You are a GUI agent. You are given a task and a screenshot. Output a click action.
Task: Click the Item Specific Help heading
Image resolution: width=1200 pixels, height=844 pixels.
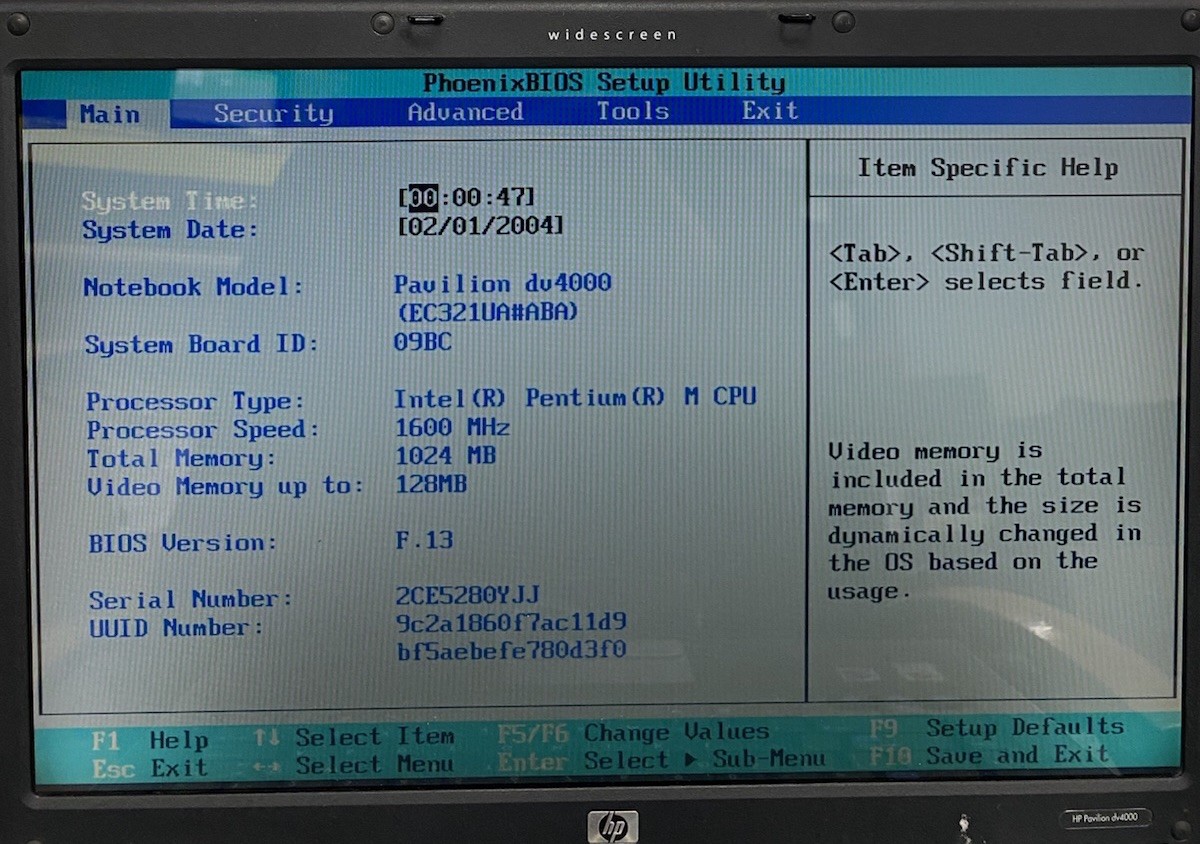click(x=987, y=168)
